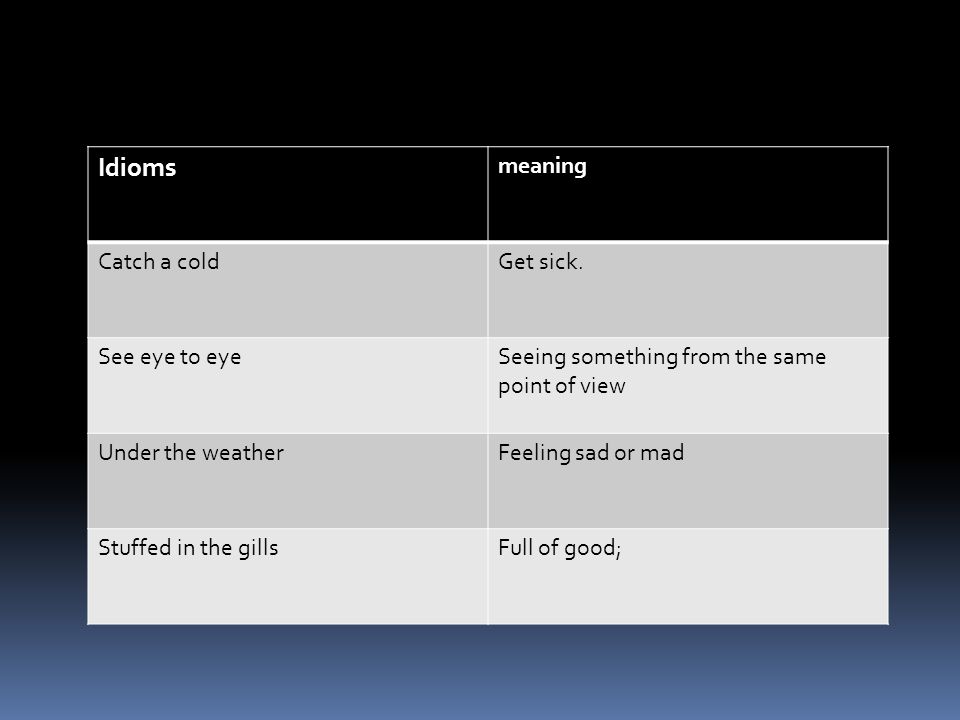Image resolution: width=960 pixels, height=720 pixels.
Task: Select the Get sick cell
Action: pyautogui.click(x=688, y=290)
